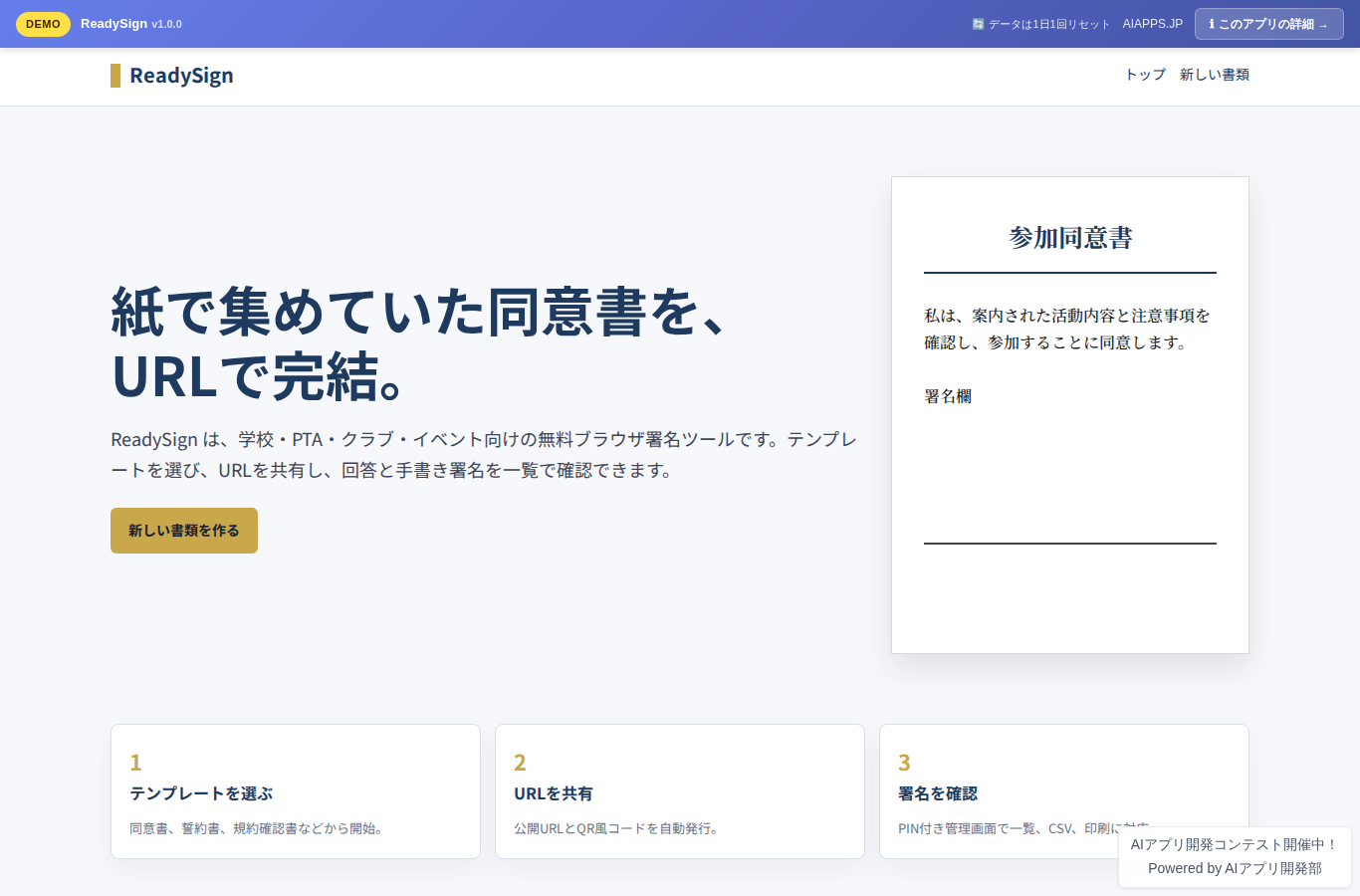Go to トップ in navigation
This screenshot has width=1360, height=896.
(x=1145, y=75)
